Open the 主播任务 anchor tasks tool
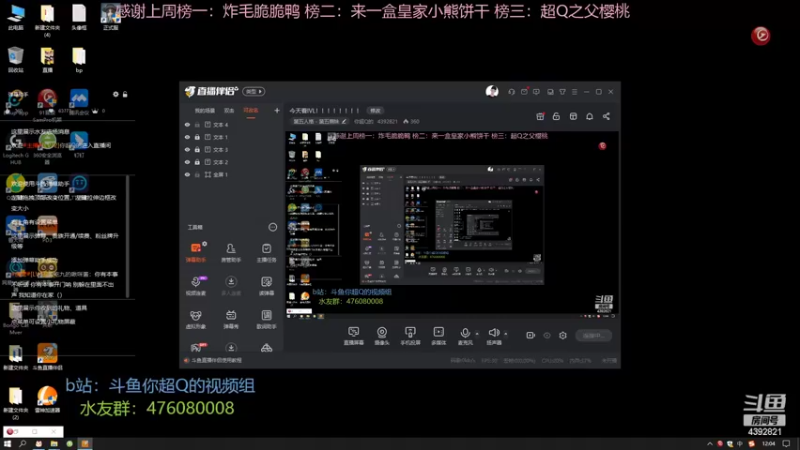The height and width of the screenshot is (450, 800). point(266,252)
